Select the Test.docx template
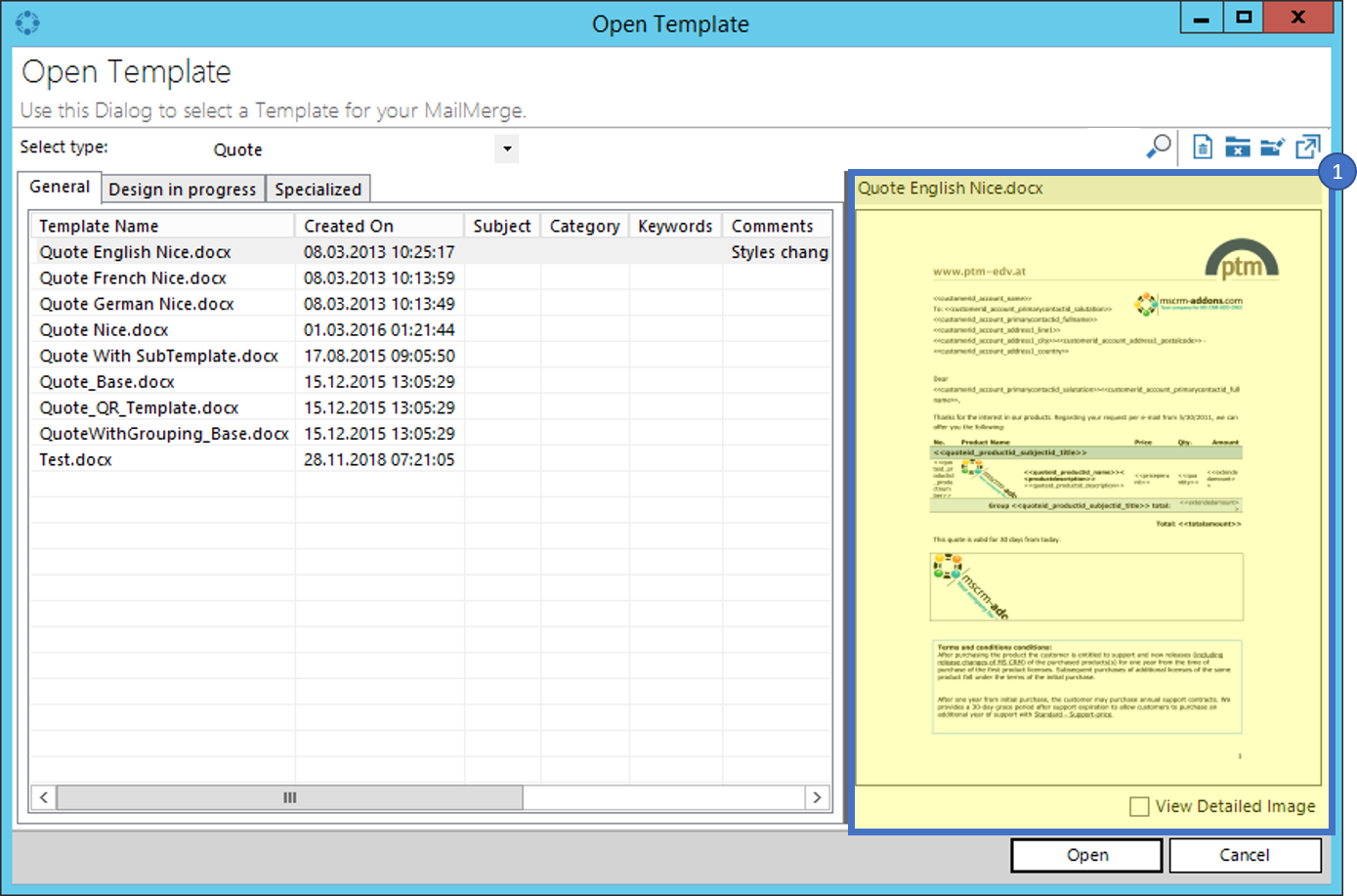This screenshot has height=896, width=1357. (x=75, y=459)
